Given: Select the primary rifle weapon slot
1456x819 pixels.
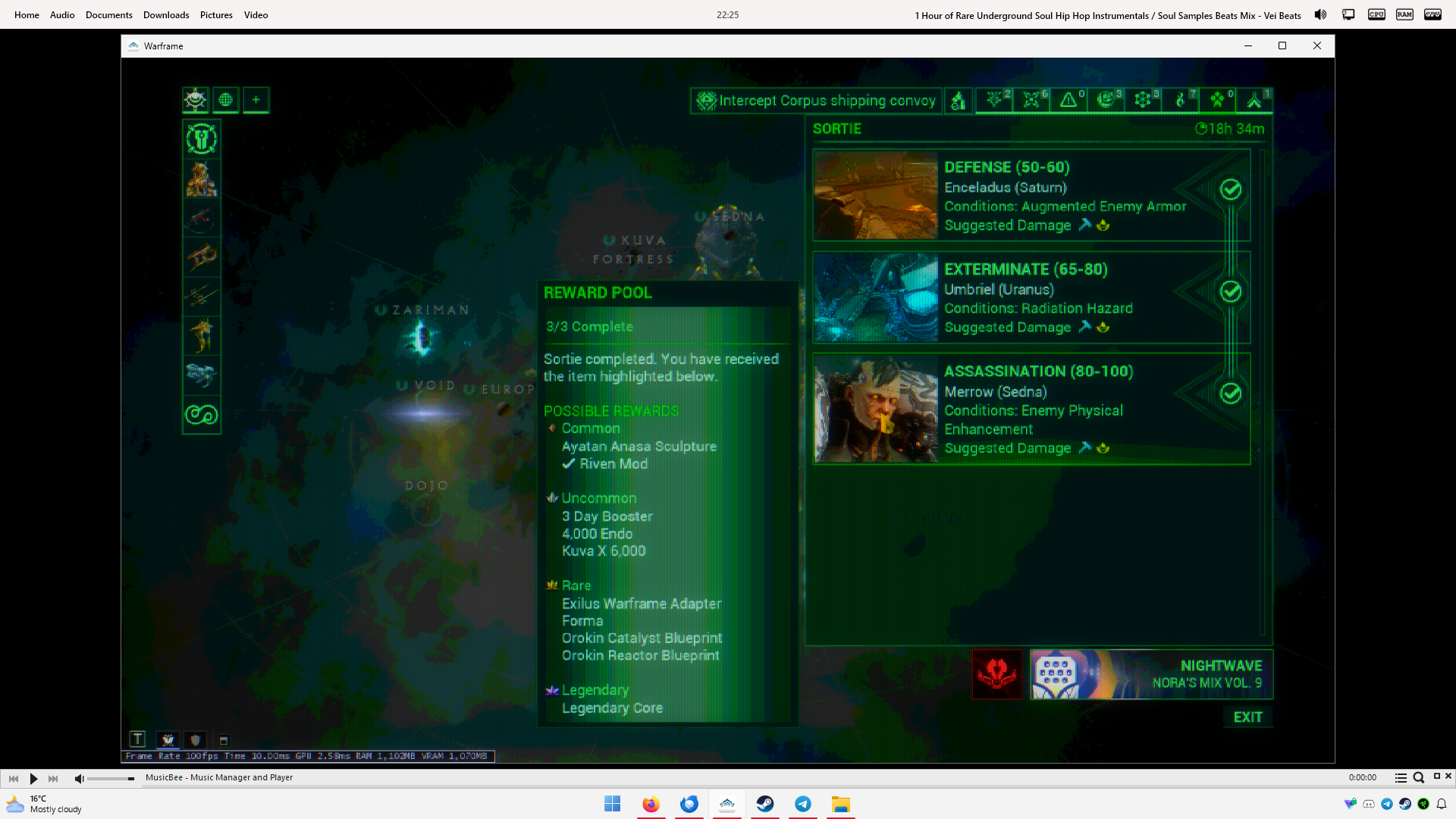Looking at the screenshot, I should [201, 218].
